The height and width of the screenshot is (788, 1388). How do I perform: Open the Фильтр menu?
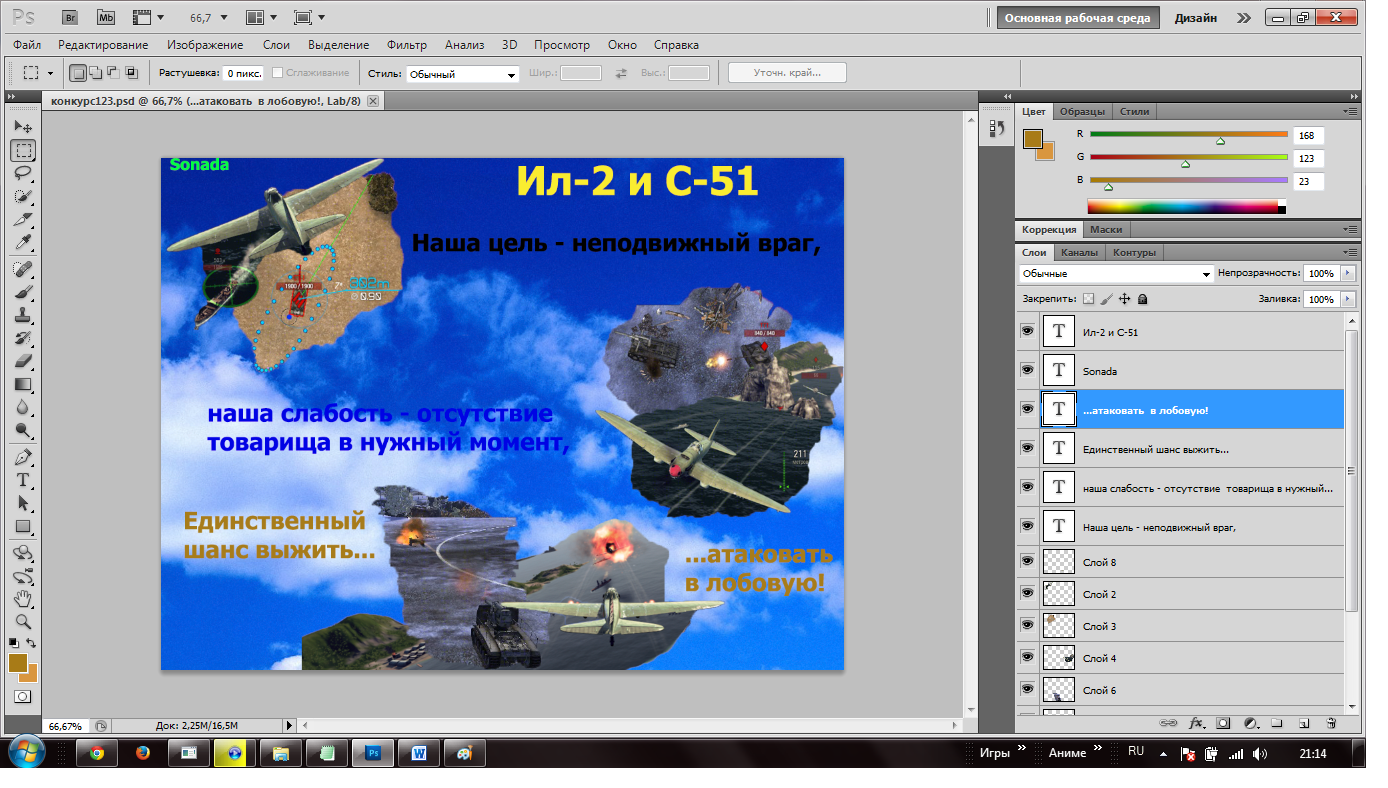pos(406,45)
